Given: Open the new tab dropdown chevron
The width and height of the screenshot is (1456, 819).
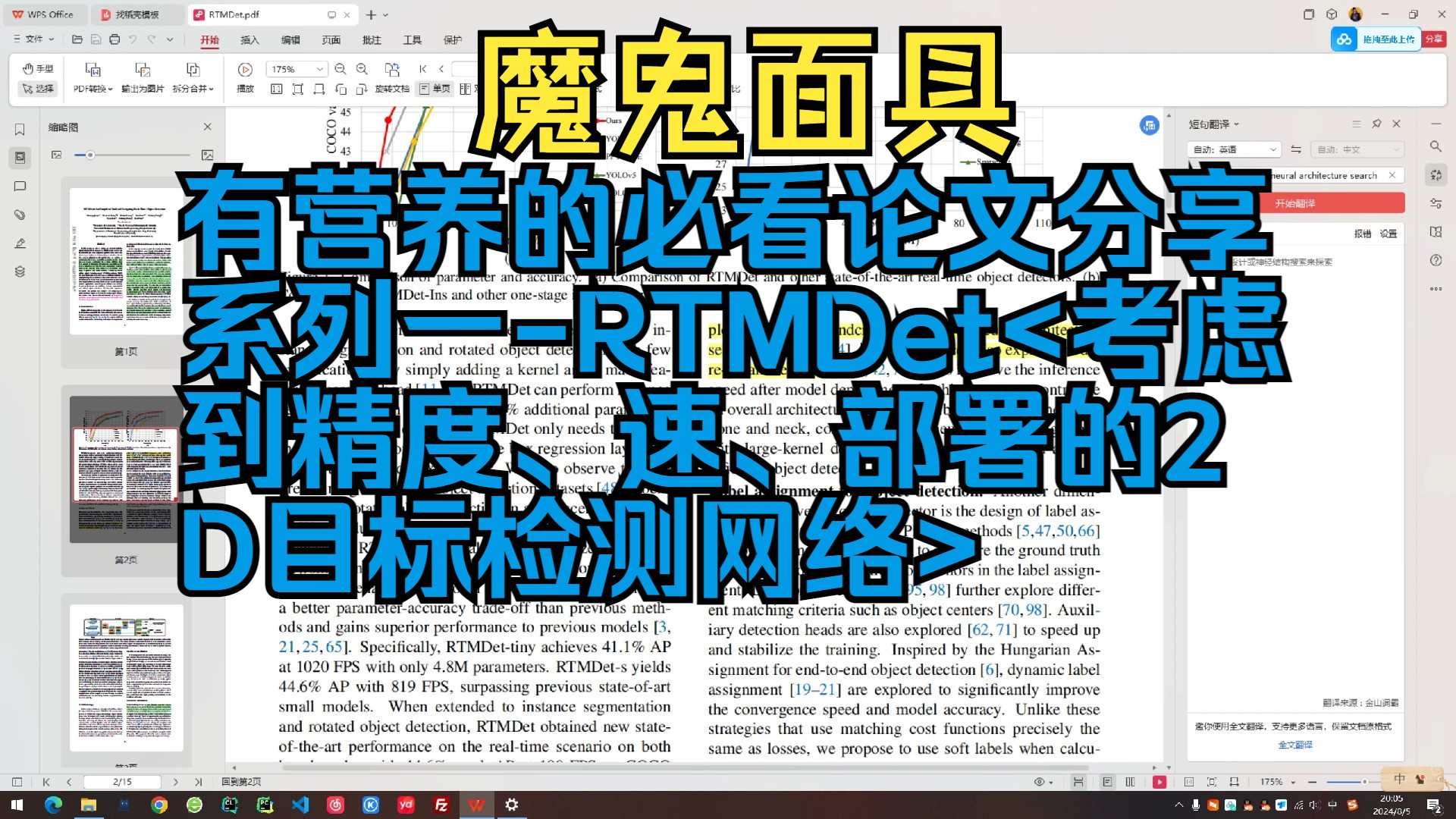Looking at the screenshot, I should point(385,15).
